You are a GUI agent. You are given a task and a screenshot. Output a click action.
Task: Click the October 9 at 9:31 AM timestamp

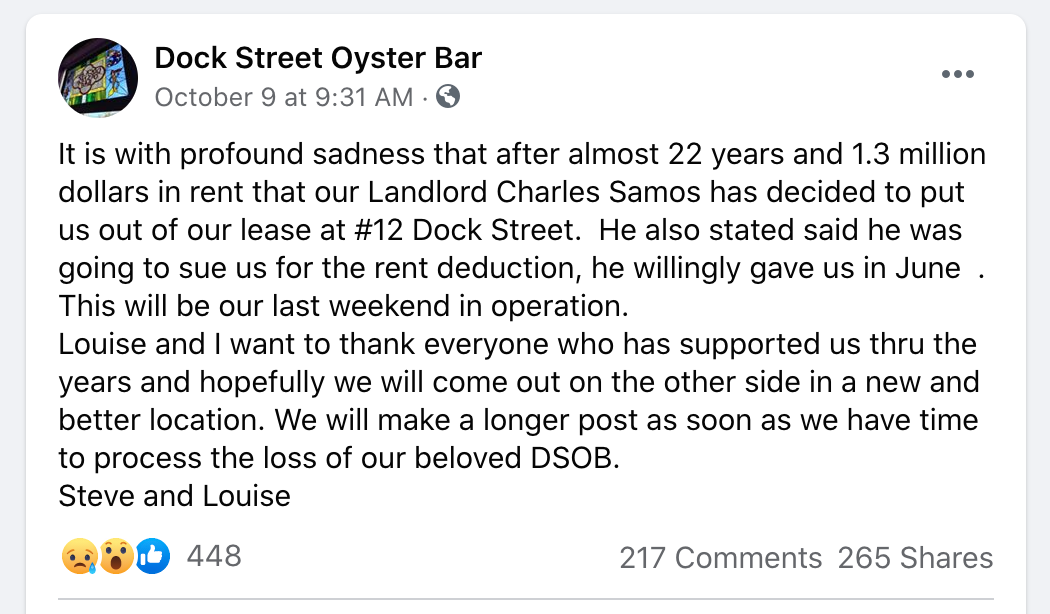pyautogui.click(x=284, y=97)
